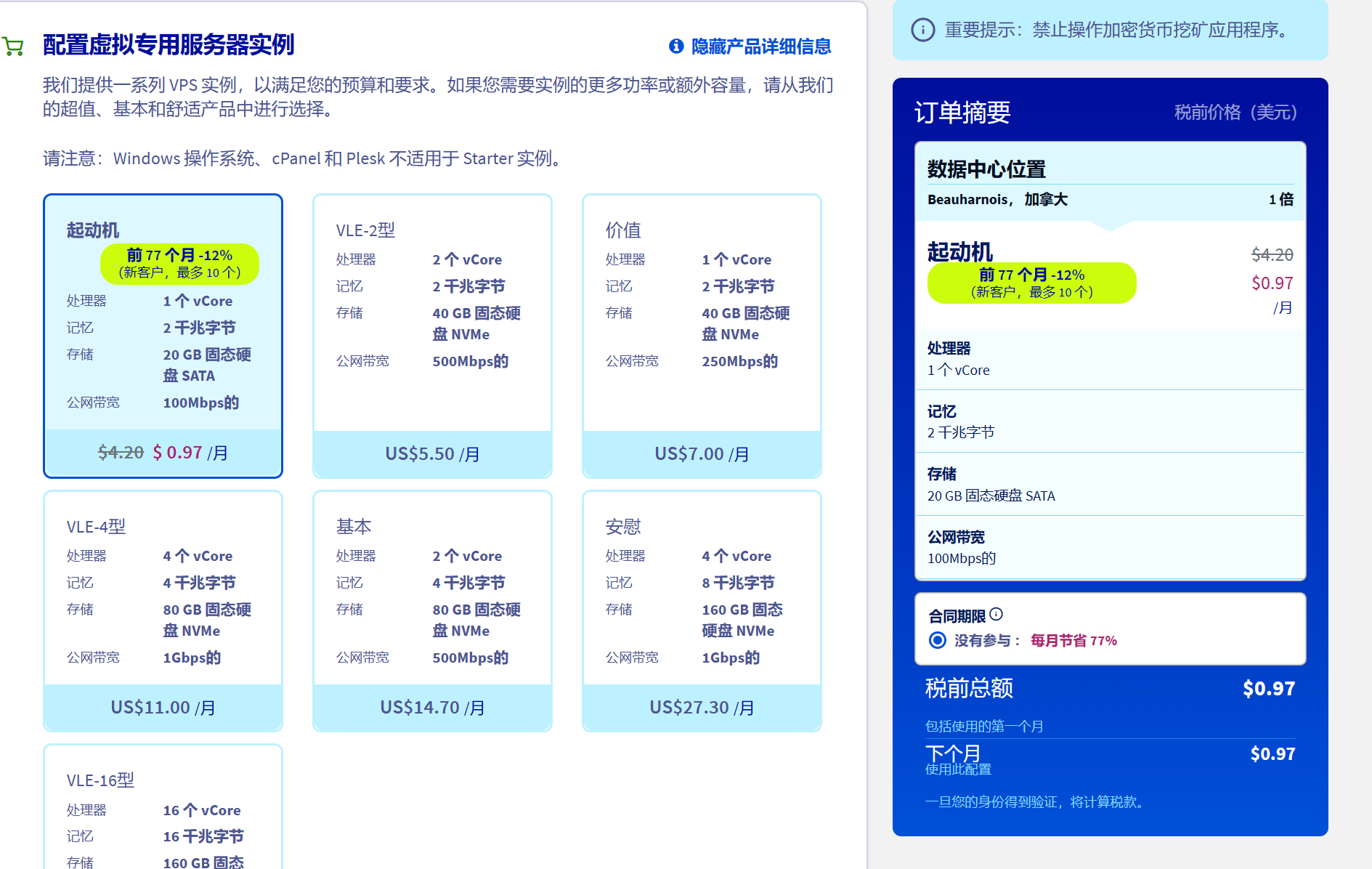Click the US$5.50 /月 price footer
This screenshot has width=1372, height=869.
pos(432,454)
